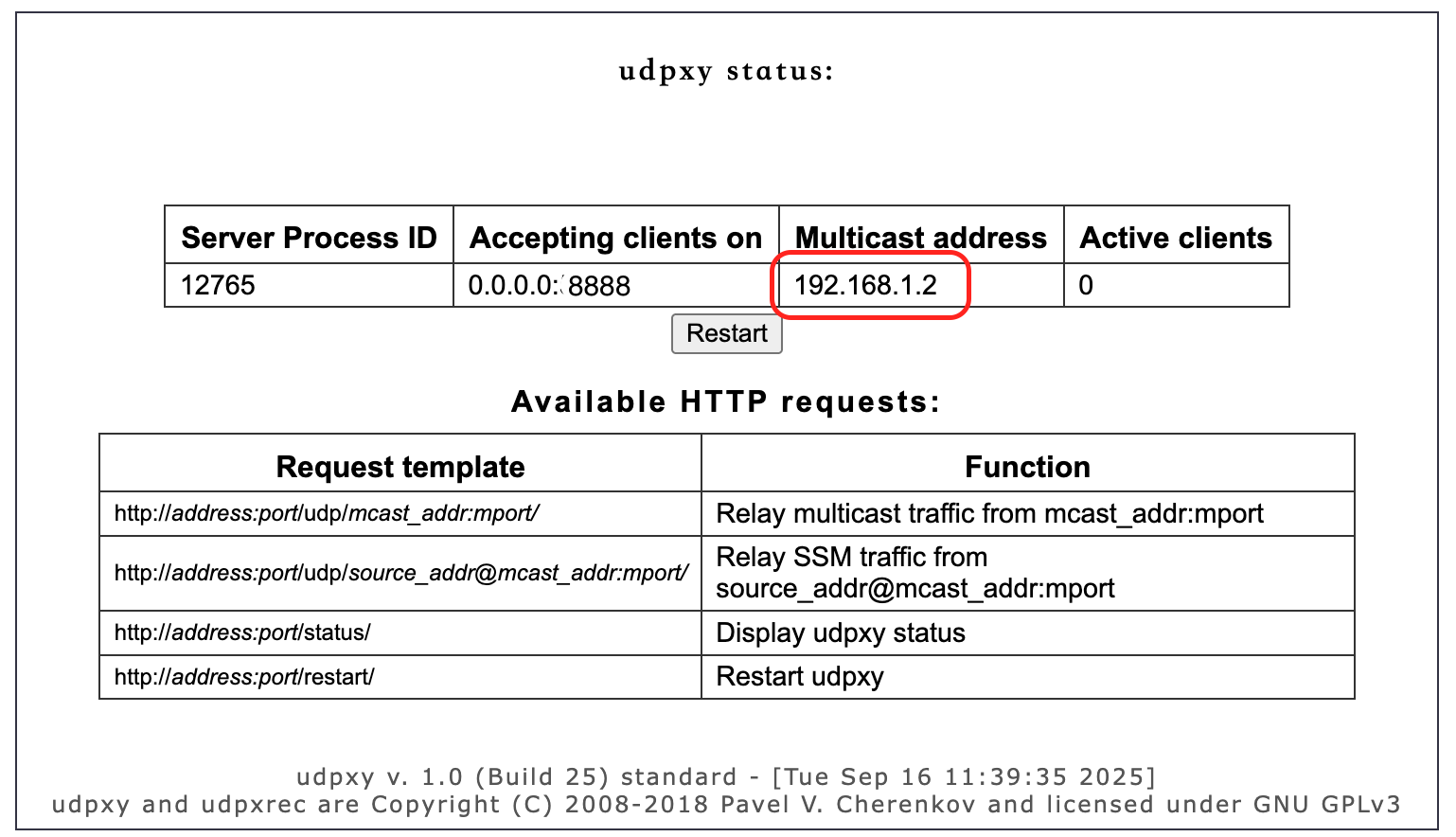Click the udpxy version build footer text
The width and height of the screenshot is (1456, 837).
(726, 777)
